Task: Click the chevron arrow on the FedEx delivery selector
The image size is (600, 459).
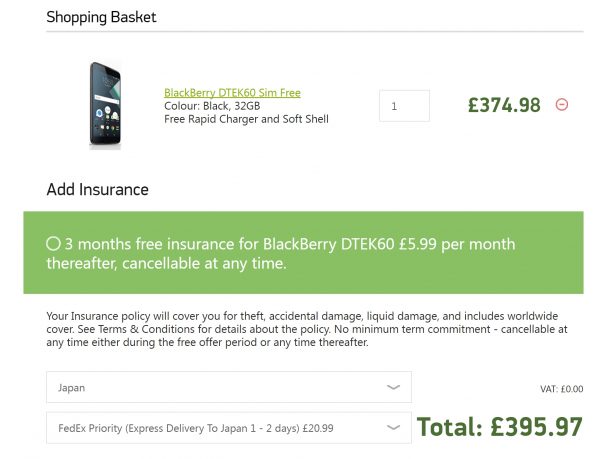Action: pos(393,428)
